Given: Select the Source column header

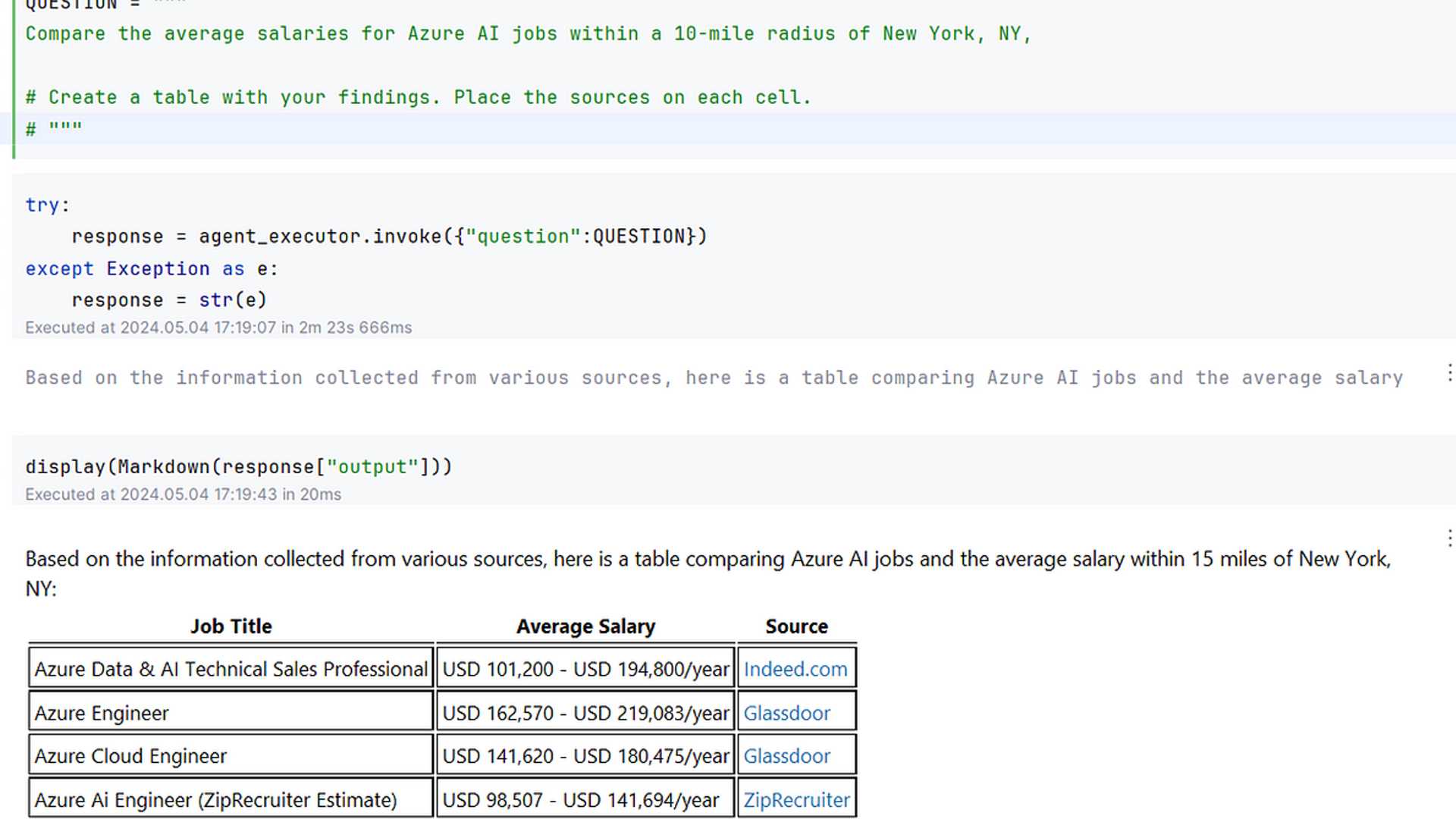Looking at the screenshot, I should coord(796,626).
